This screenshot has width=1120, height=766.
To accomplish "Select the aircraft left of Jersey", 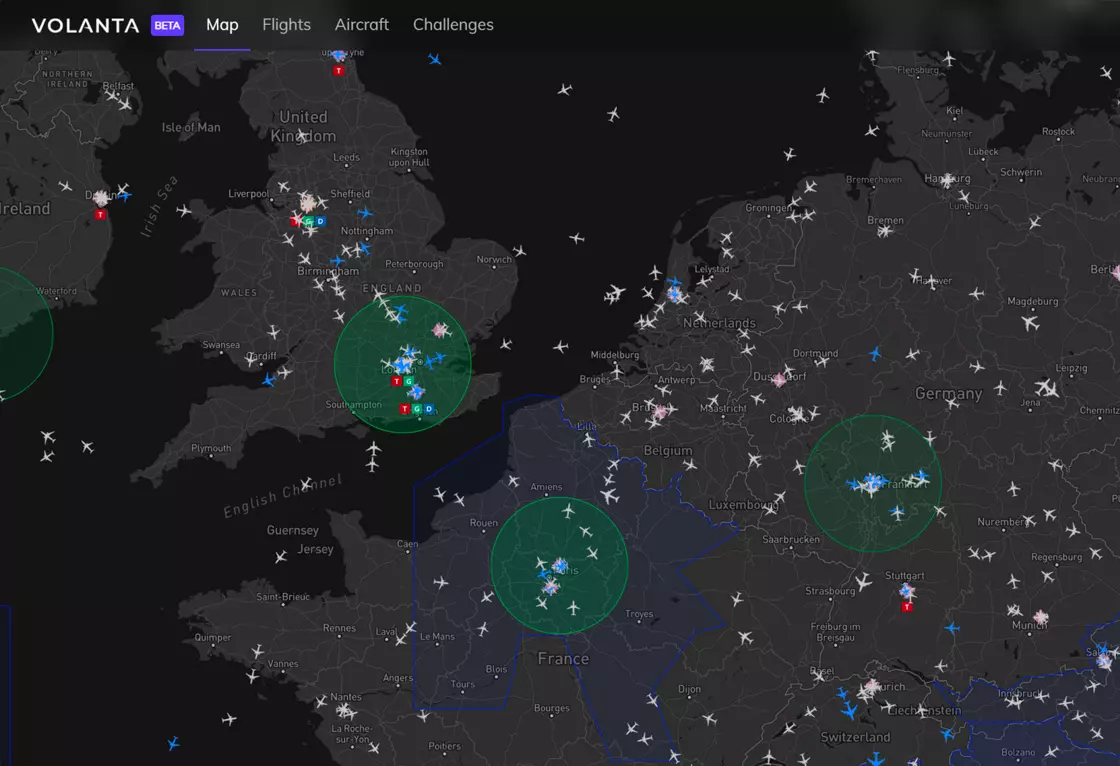I will click(x=281, y=556).
